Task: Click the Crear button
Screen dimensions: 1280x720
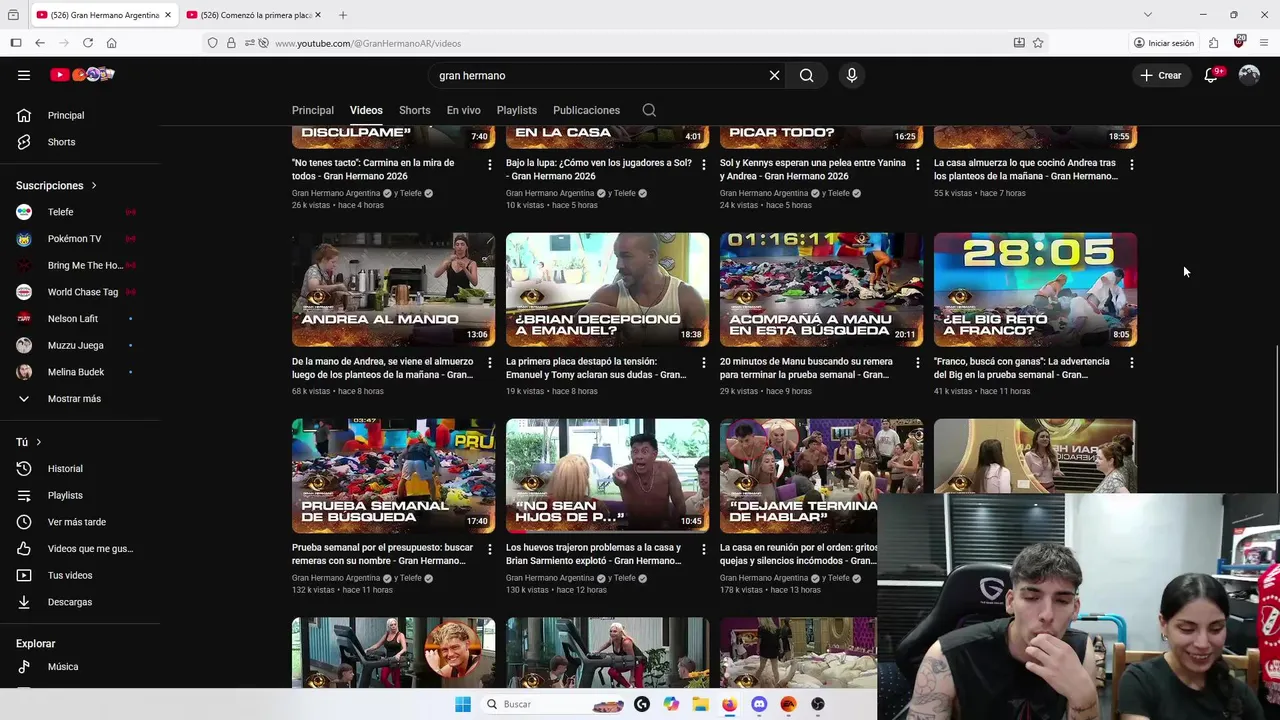Action: (1161, 75)
